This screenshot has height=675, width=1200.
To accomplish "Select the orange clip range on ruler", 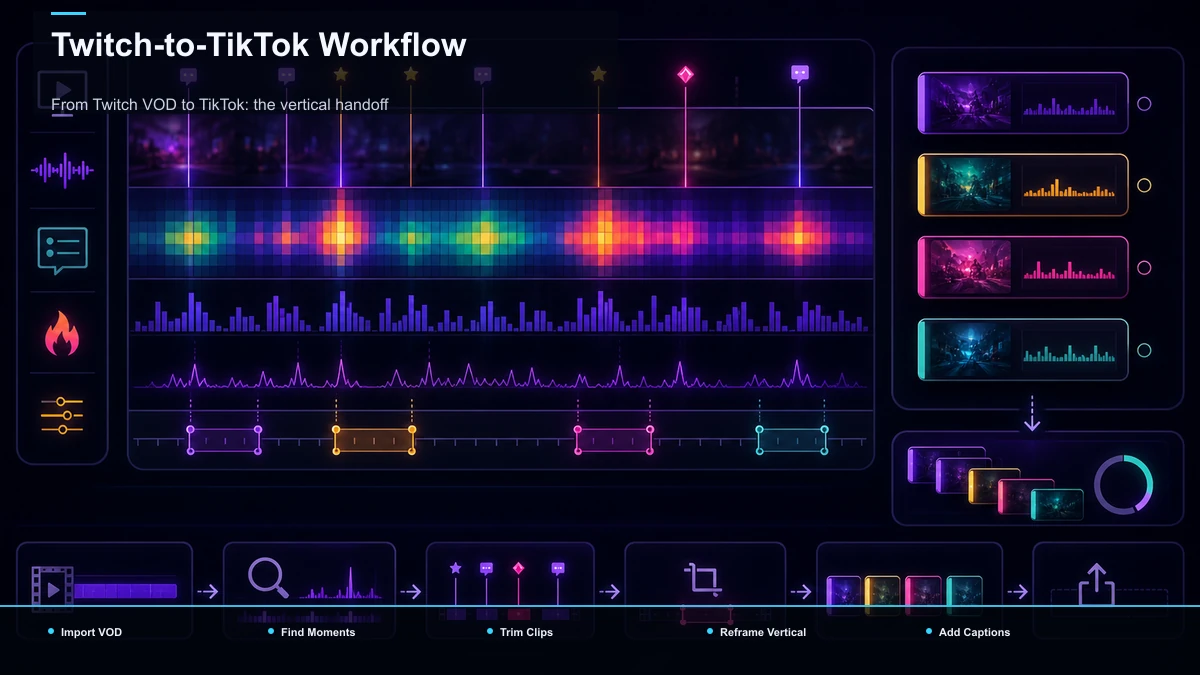I will click(374, 440).
